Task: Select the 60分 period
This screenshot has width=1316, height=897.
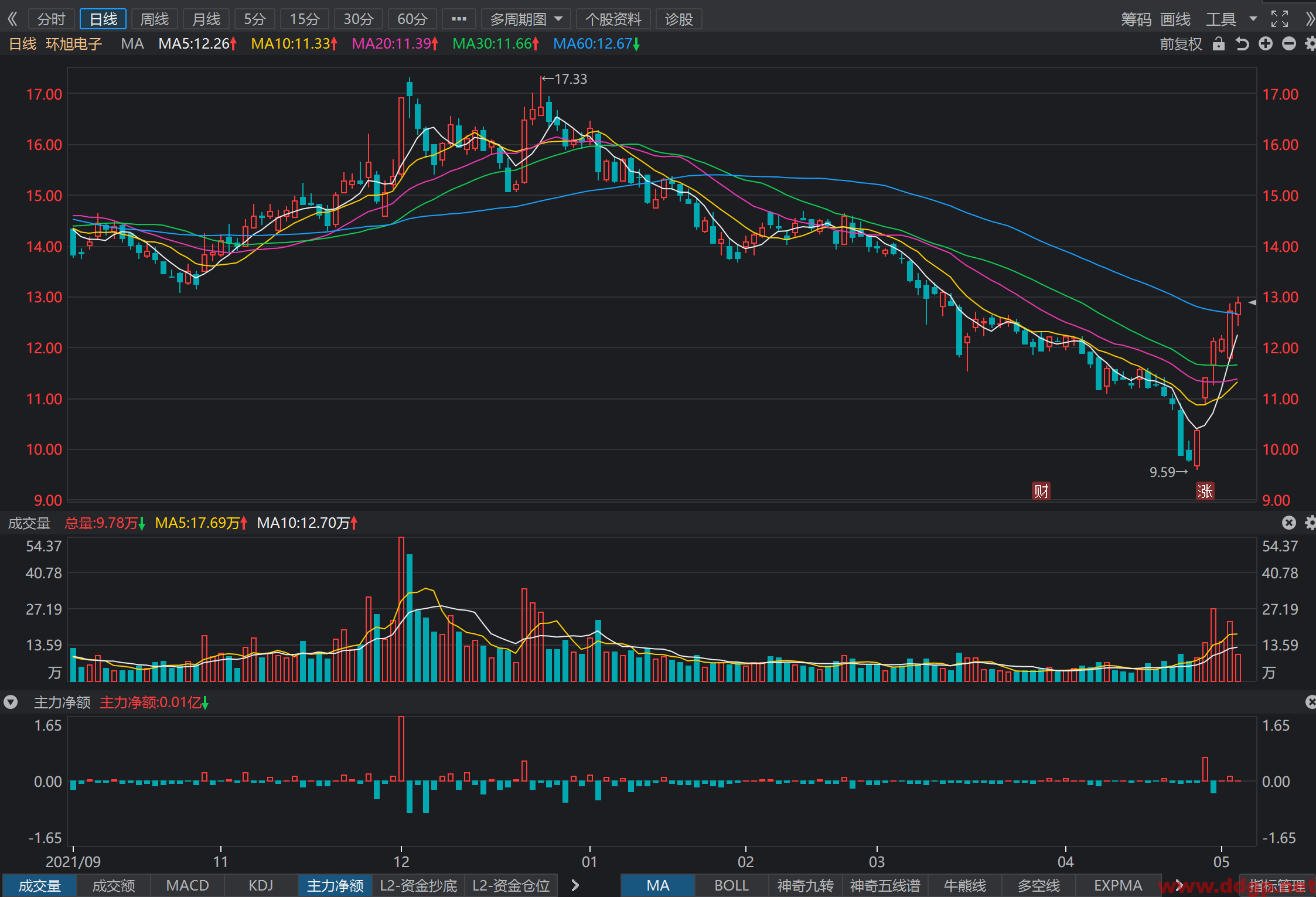Action: coord(412,19)
